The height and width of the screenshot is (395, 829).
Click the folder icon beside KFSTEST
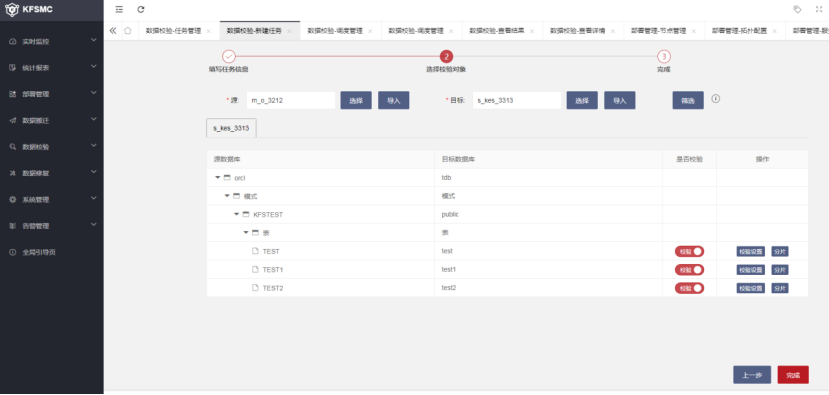(246, 215)
